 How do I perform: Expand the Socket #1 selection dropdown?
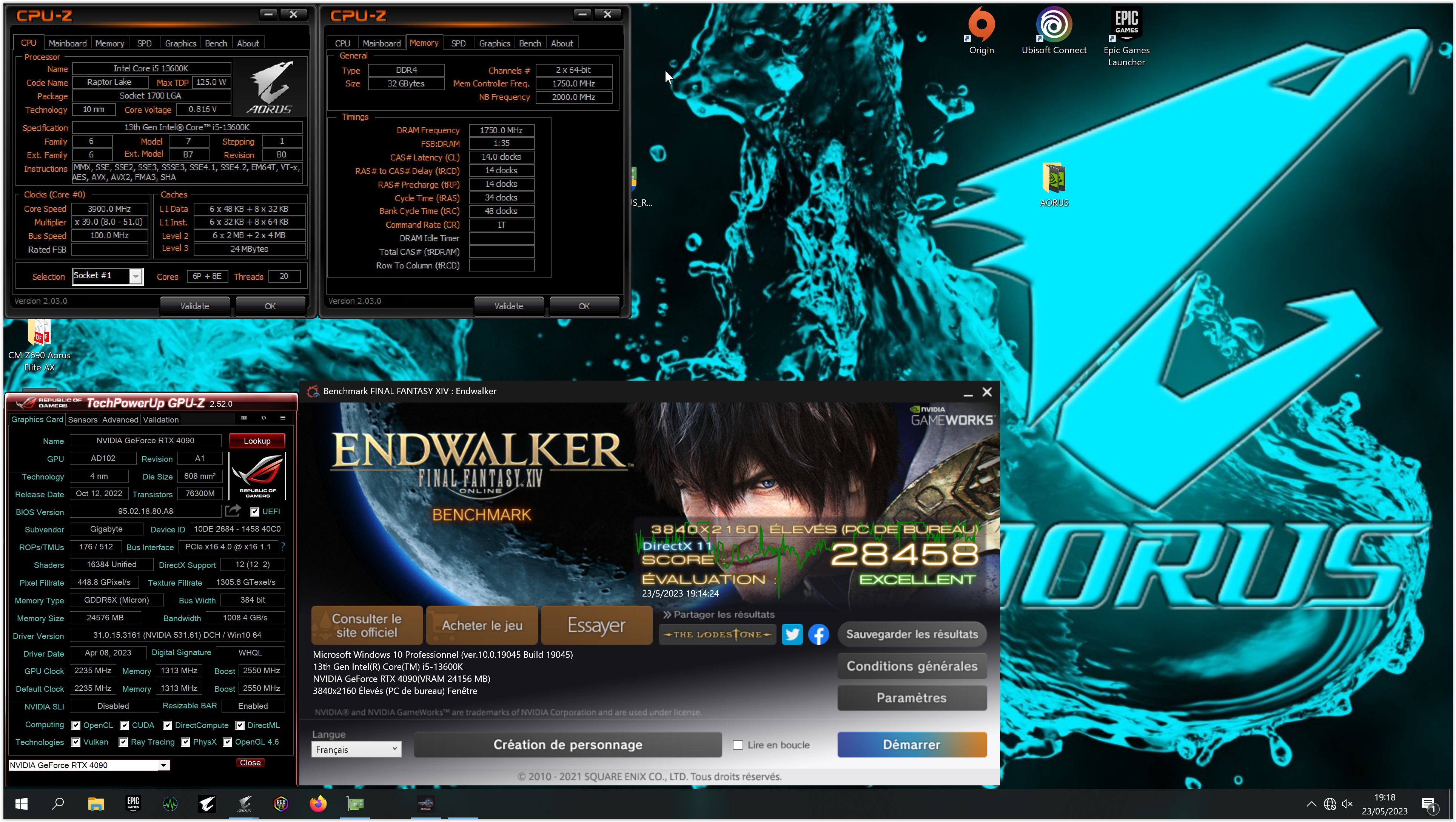pos(135,276)
